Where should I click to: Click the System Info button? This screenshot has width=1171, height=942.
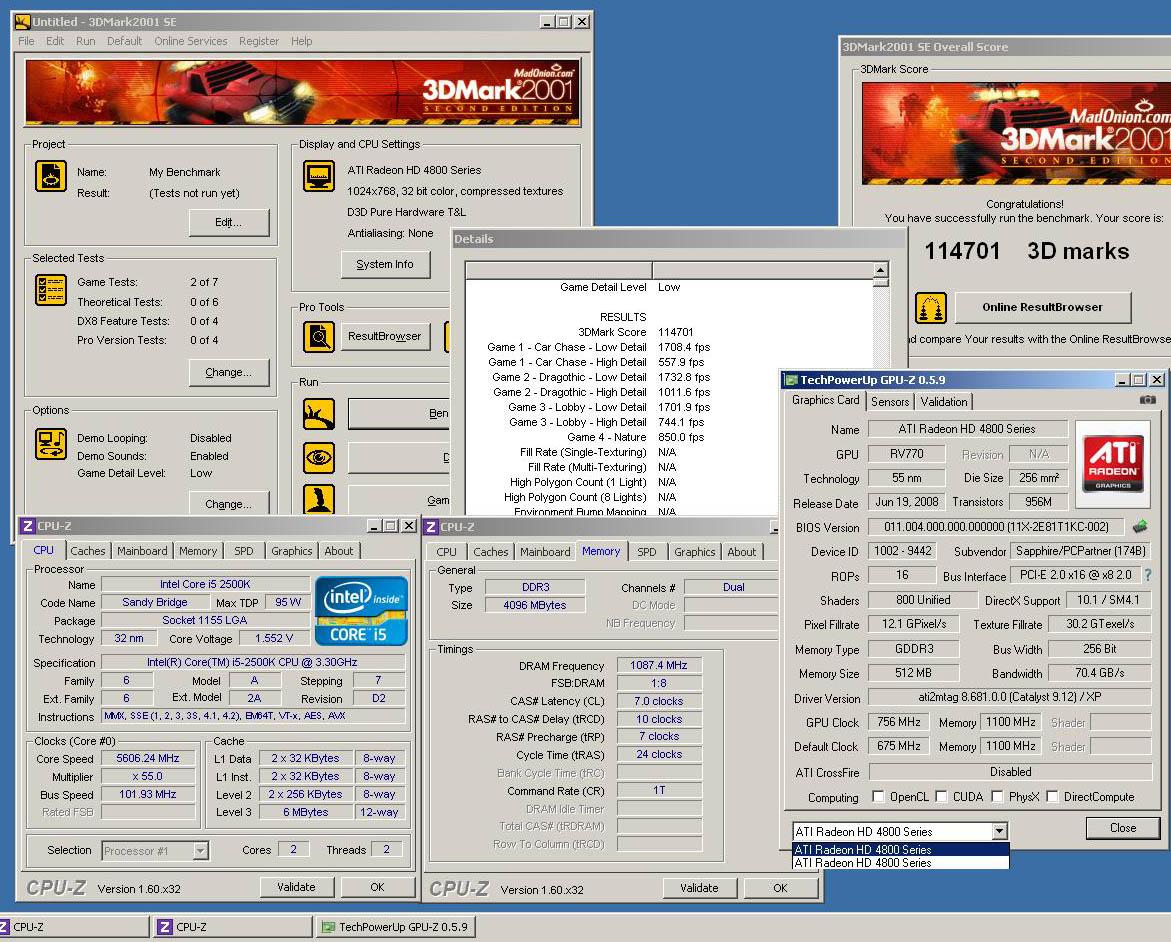click(385, 264)
